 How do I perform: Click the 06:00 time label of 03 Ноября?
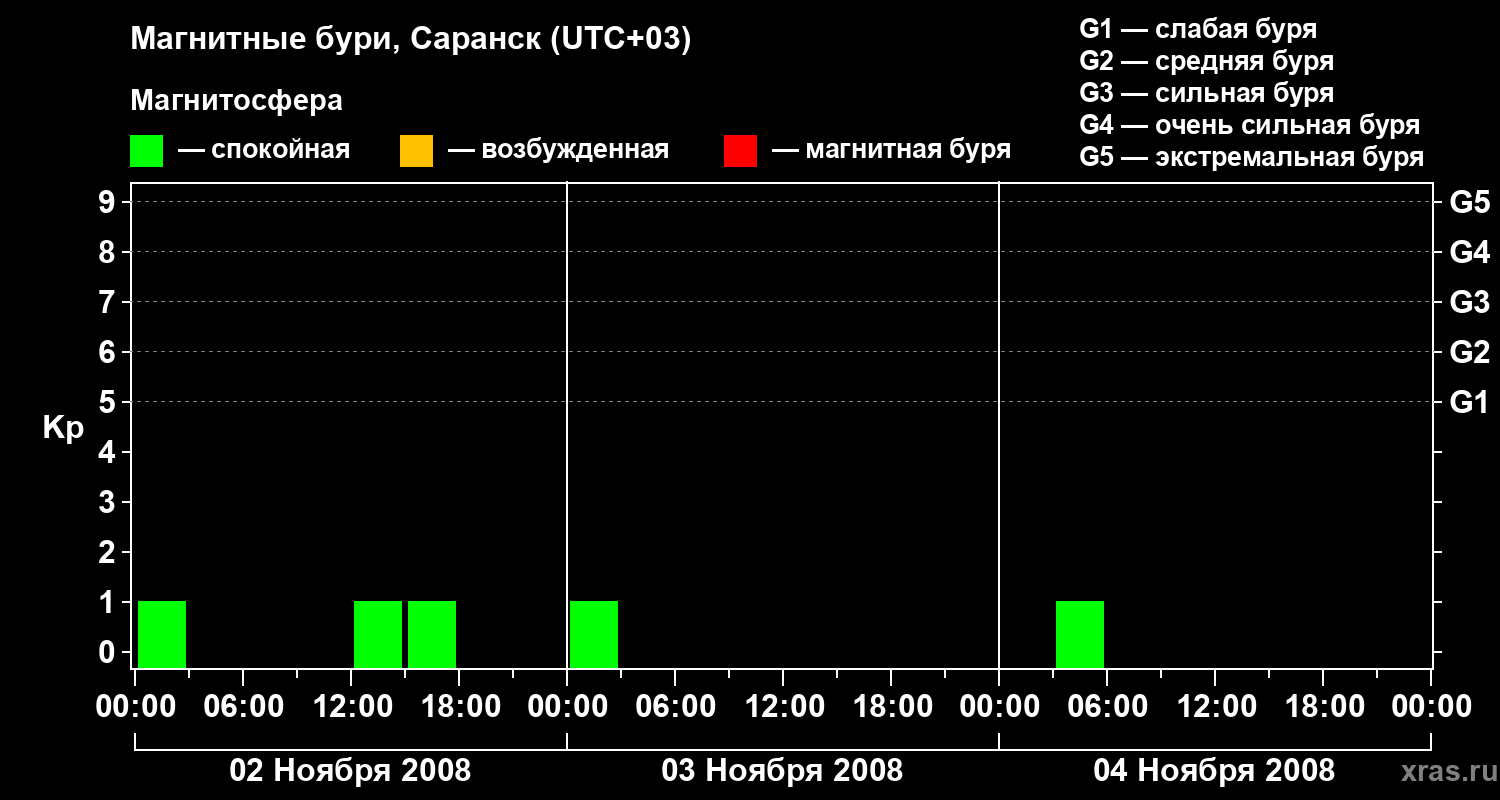(675, 707)
